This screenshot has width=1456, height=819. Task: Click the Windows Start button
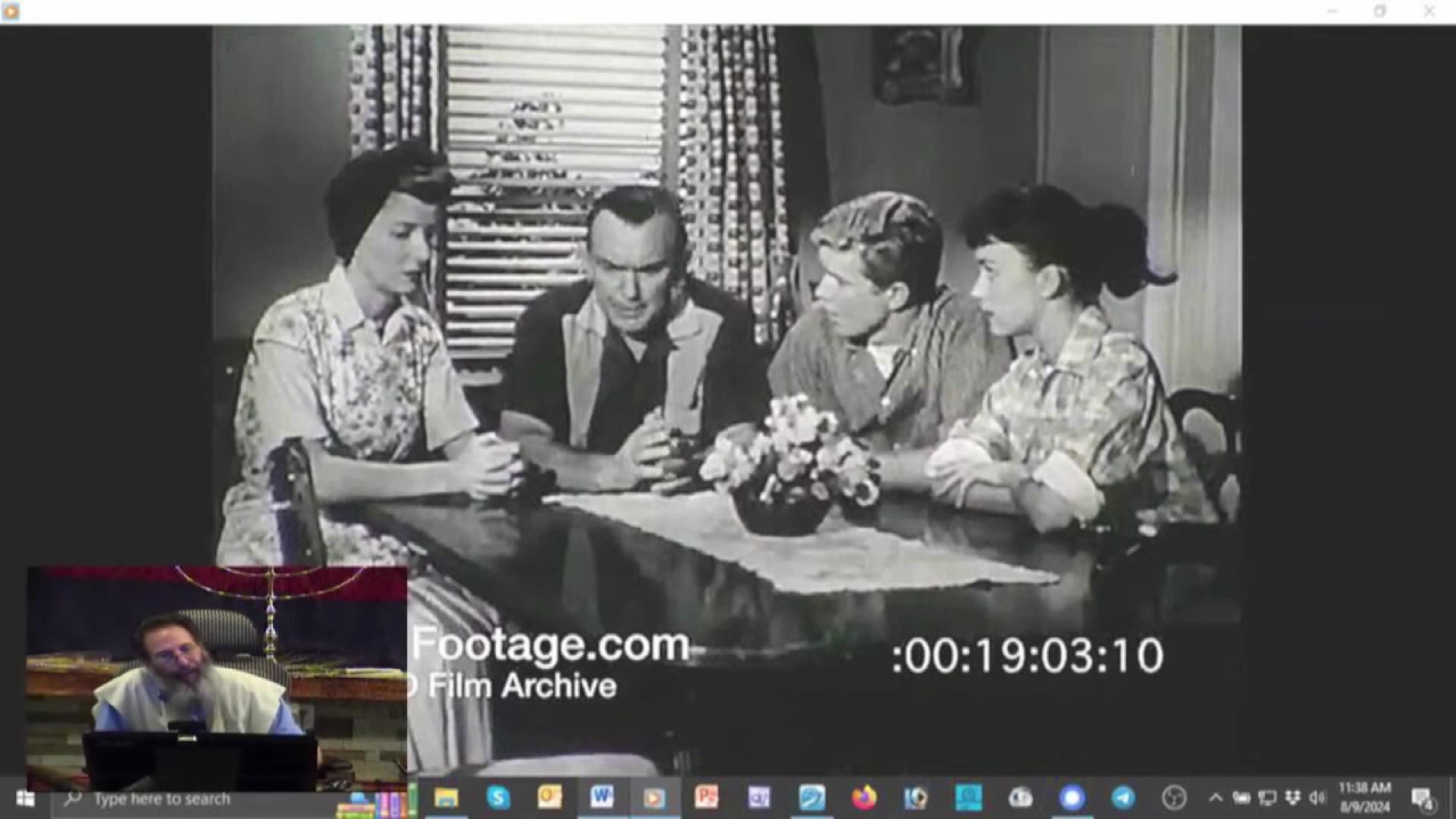click(x=25, y=798)
